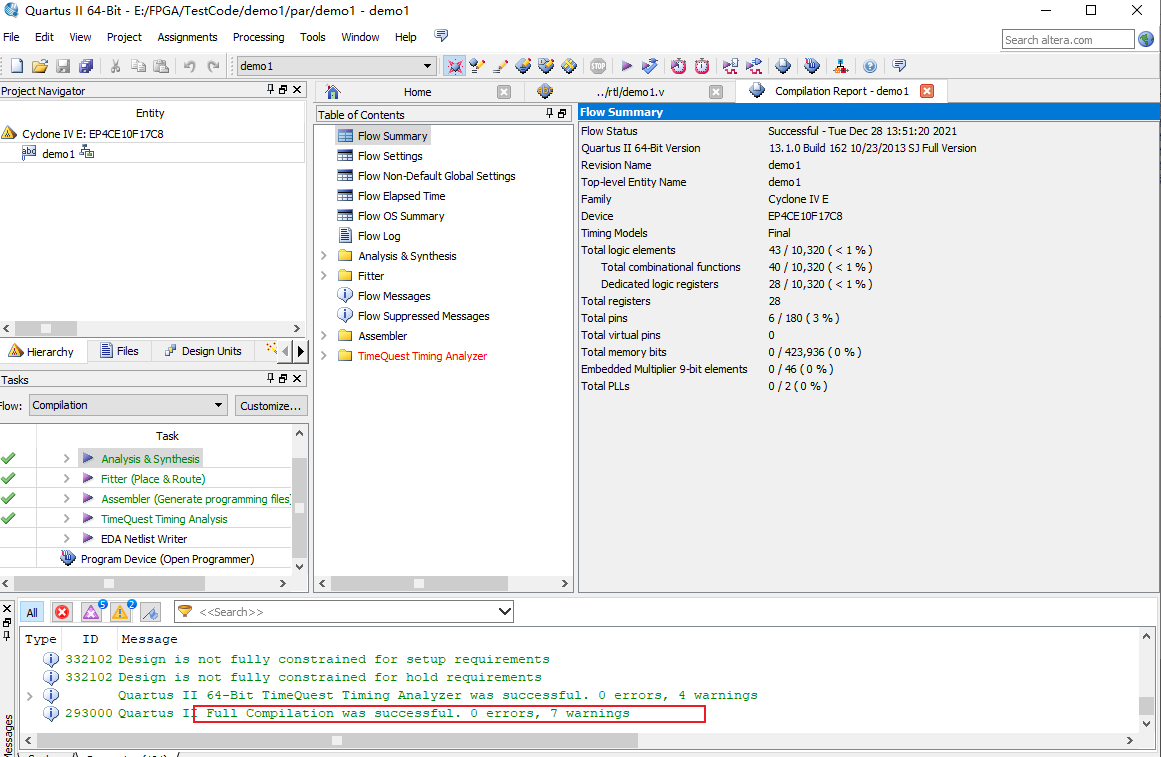Start Compilation with the purple play icon

tap(626, 66)
